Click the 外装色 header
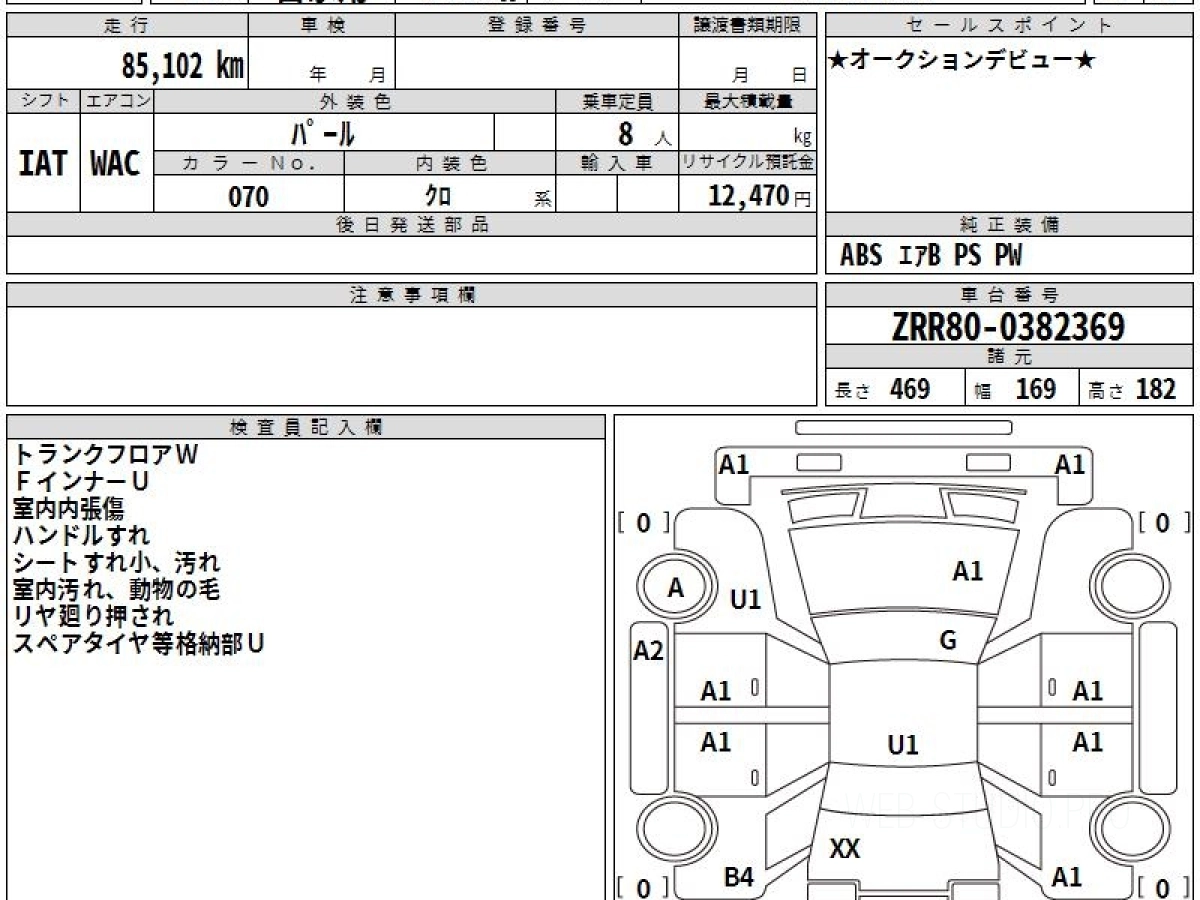The height and width of the screenshot is (900, 1200). (355, 101)
